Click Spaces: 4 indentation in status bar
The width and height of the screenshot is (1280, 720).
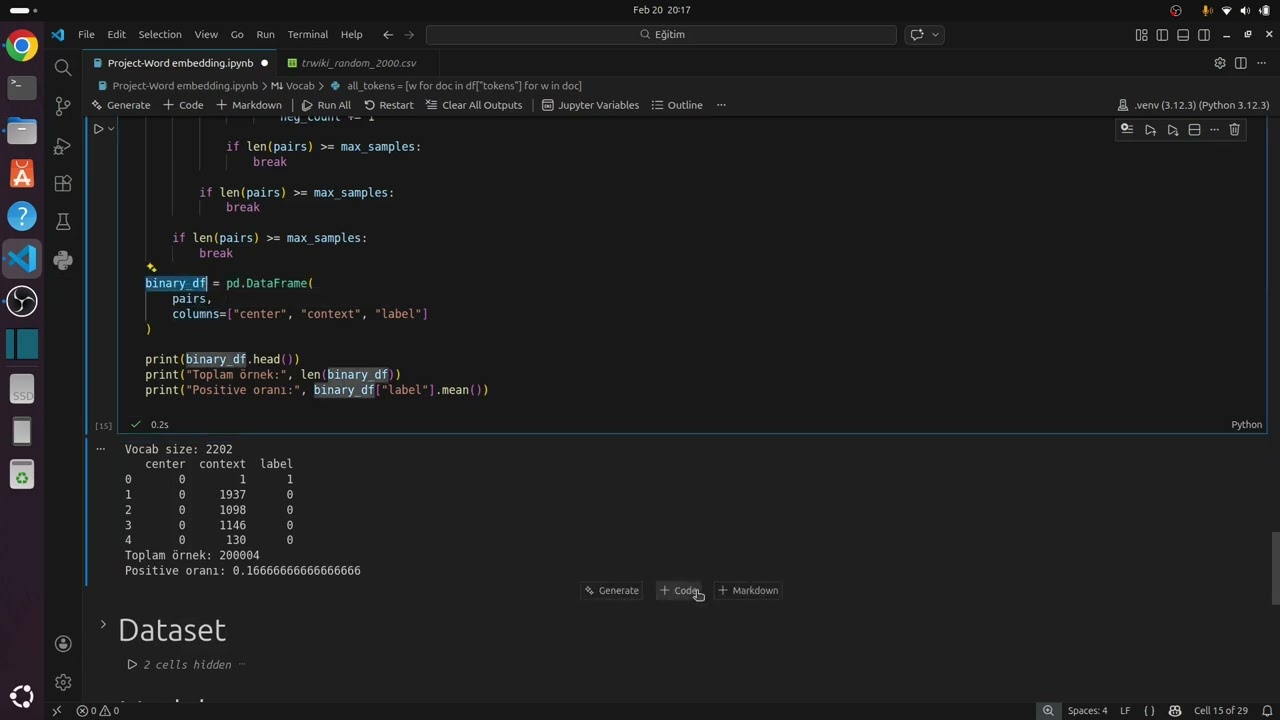1087,711
